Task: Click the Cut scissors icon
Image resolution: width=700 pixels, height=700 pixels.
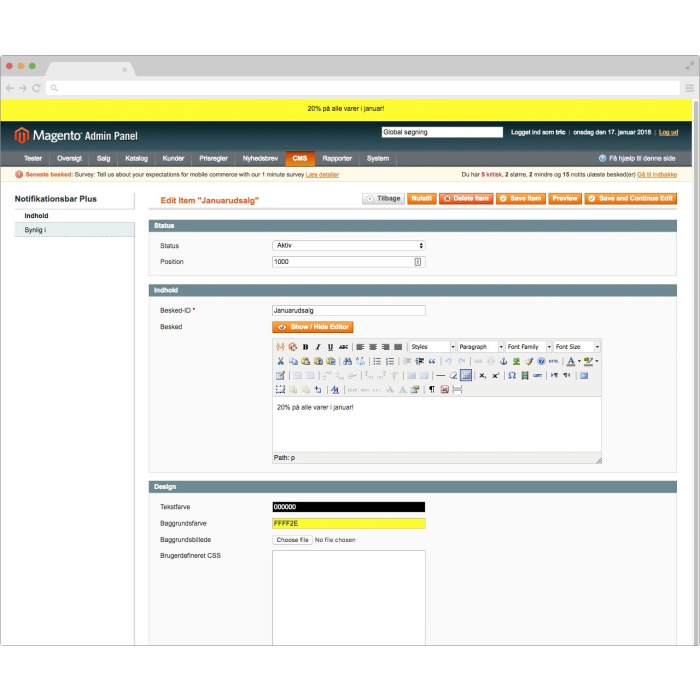Action: 280,361
